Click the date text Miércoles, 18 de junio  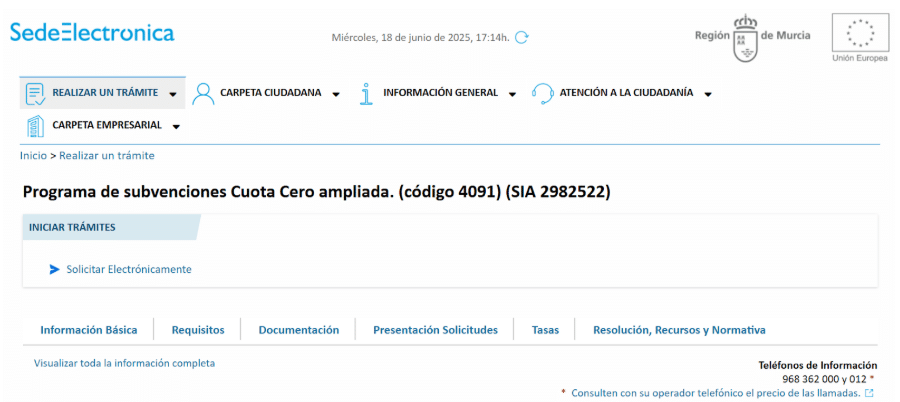pos(421,38)
